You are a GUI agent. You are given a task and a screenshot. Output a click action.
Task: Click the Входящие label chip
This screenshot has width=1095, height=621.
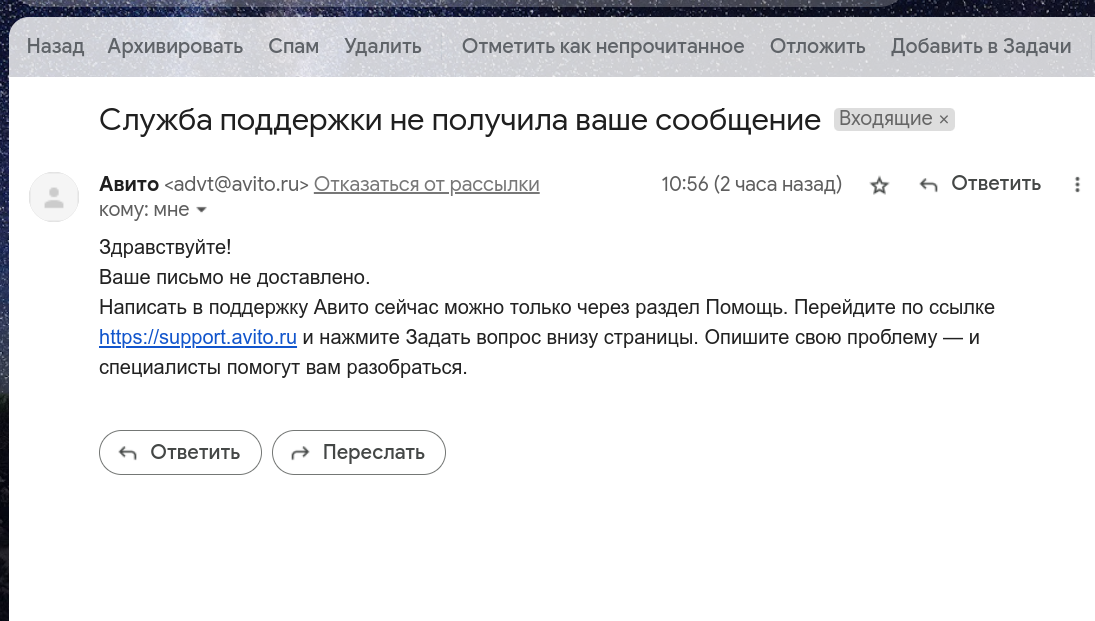[885, 119]
